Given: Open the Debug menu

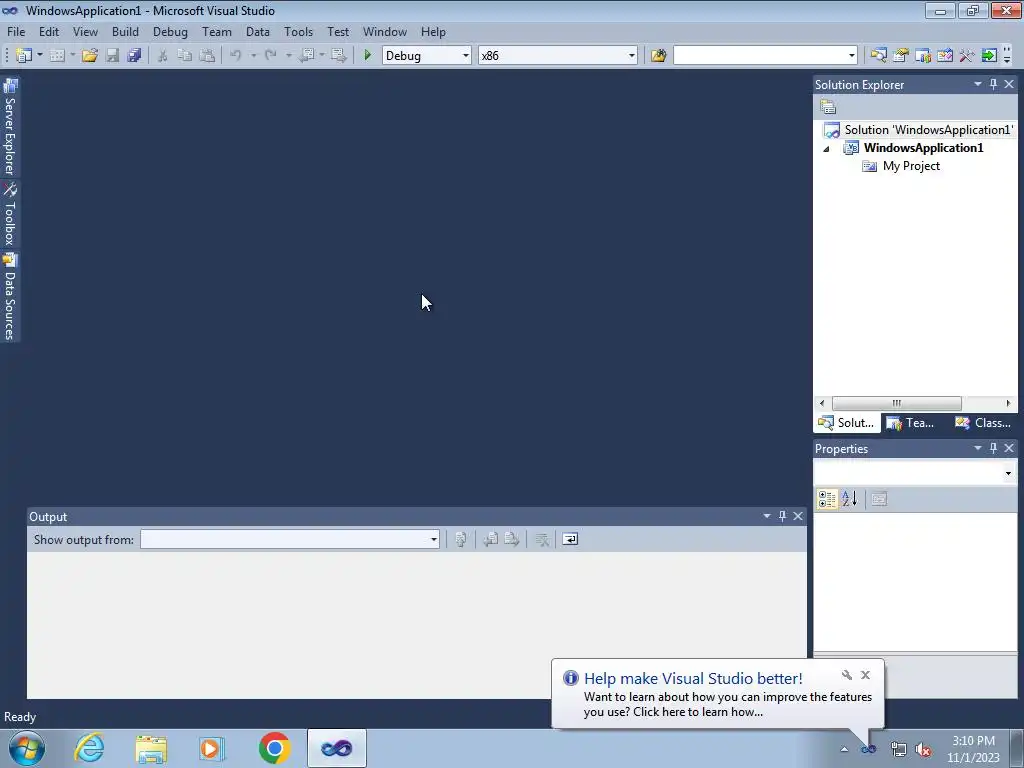Looking at the screenshot, I should 170,32.
